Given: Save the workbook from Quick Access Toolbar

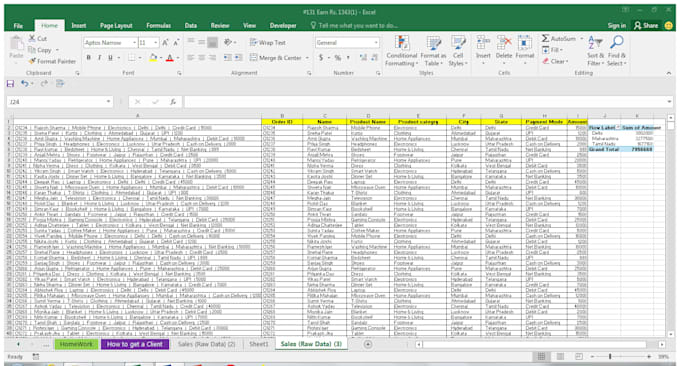Looking at the screenshot, I should [10, 83].
